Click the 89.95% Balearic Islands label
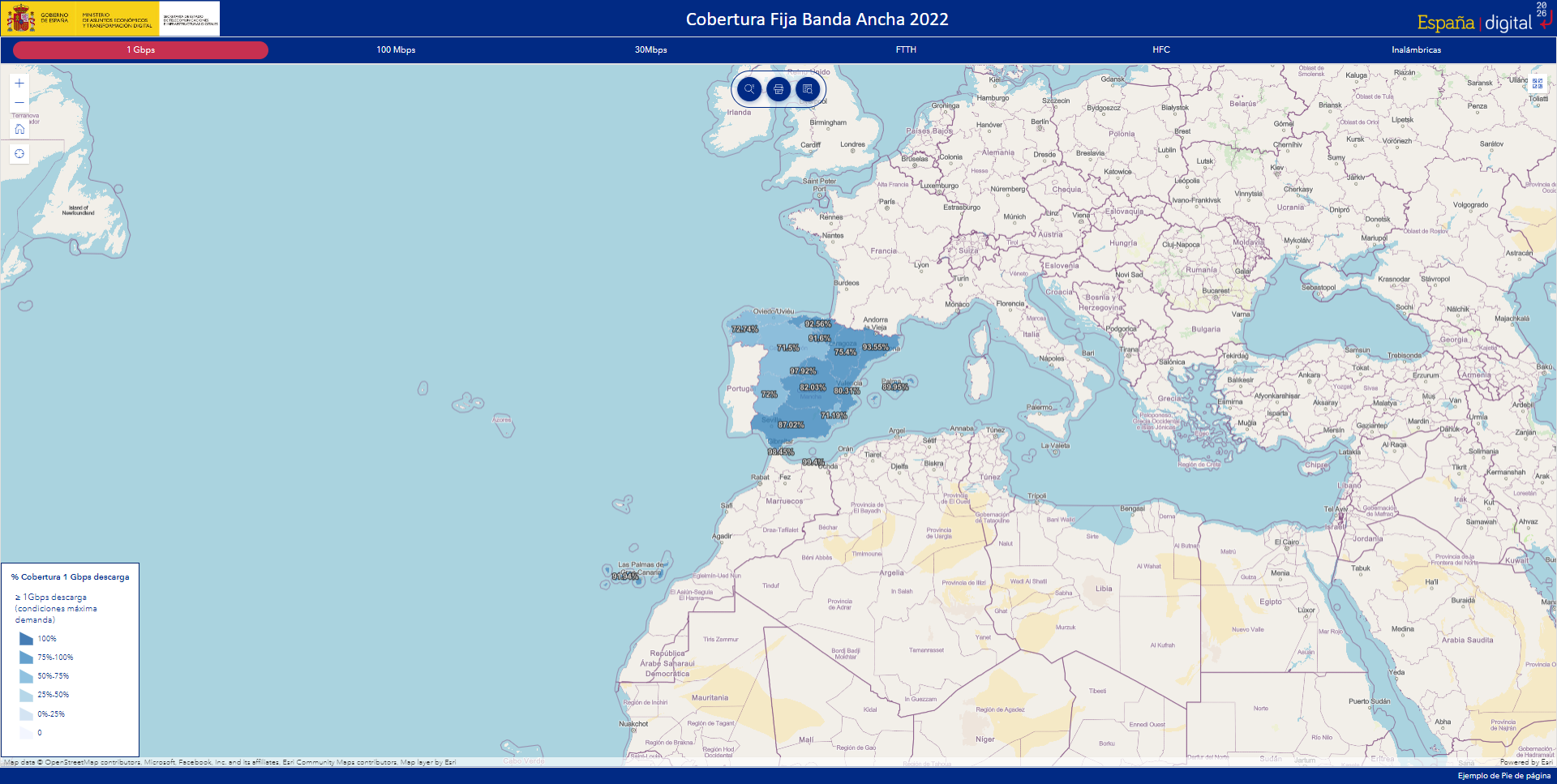Viewport: 1557px width, 784px height. (x=895, y=388)
